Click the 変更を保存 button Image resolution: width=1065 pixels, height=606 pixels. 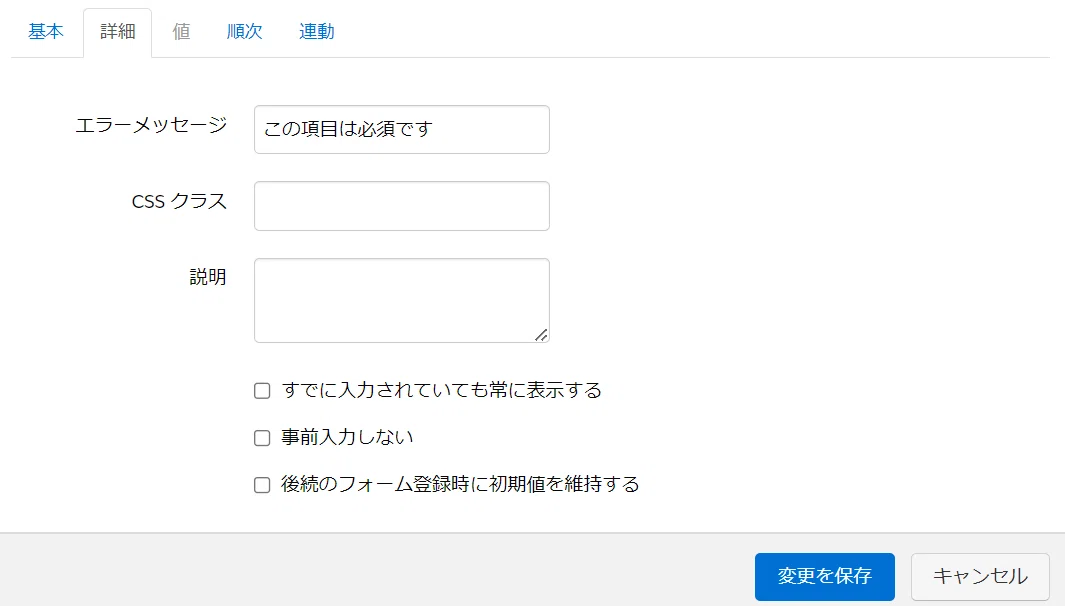point(824,577)
